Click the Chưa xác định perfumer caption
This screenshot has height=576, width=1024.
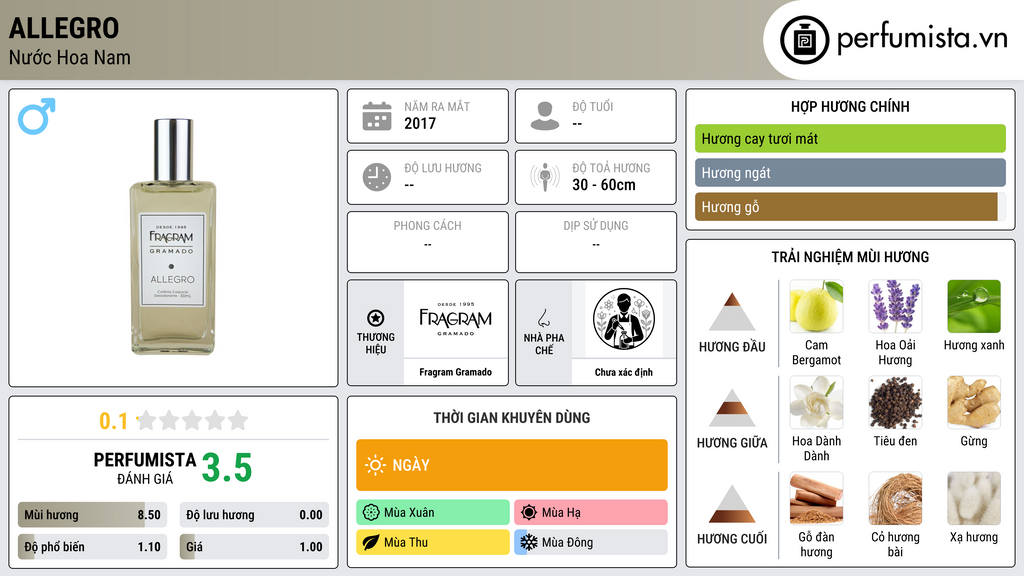pyautogui.click(x=624, y=372)
